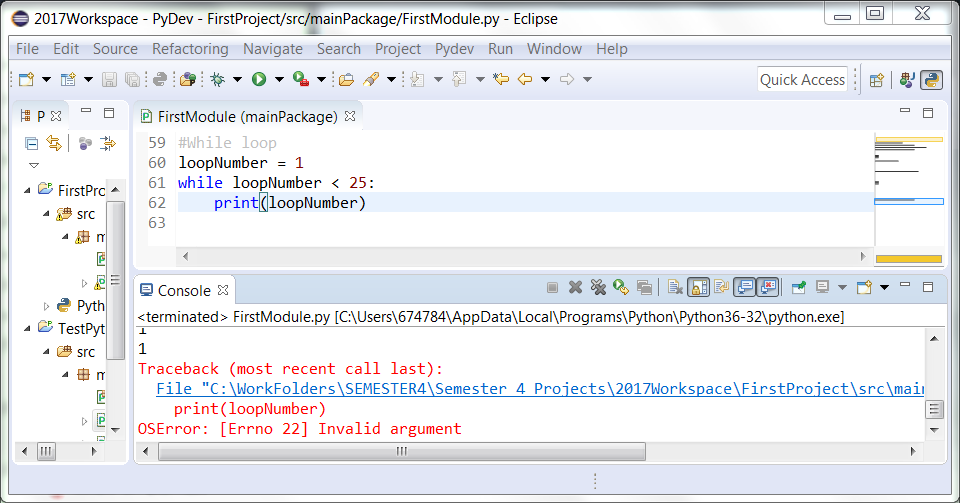Viewport: 960px width, 503px height.
Task: Click the Debug bug icon
Action: (217, 79)
